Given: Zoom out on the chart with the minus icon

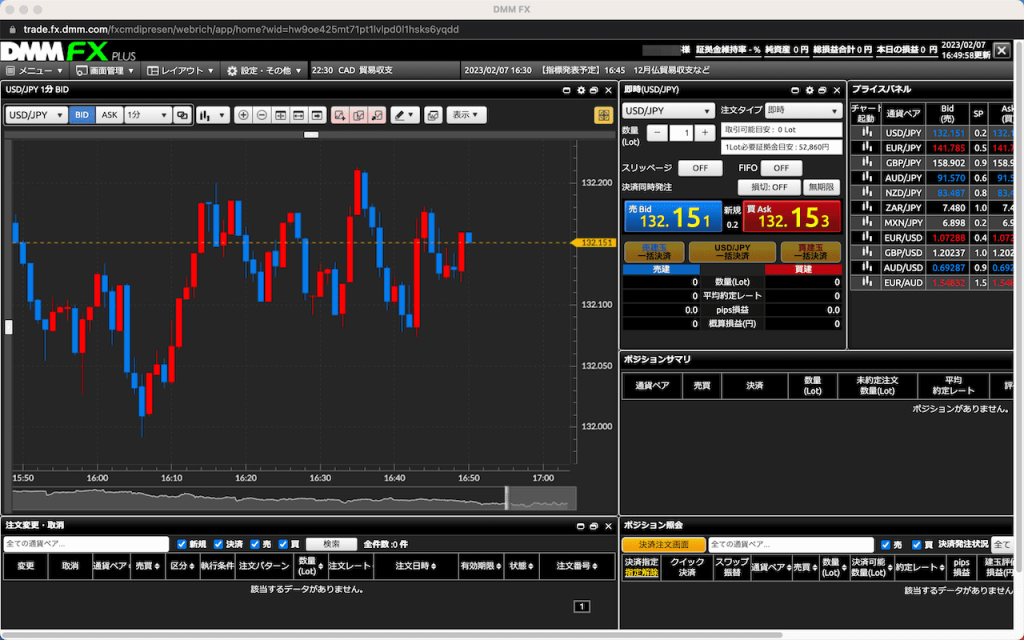Looking at the screenshot, I should [x=262, y=115].
